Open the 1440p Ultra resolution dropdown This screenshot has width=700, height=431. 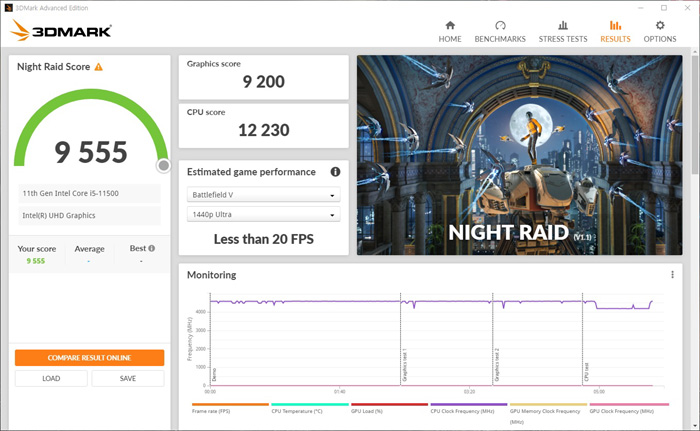(x=263, y=214)
